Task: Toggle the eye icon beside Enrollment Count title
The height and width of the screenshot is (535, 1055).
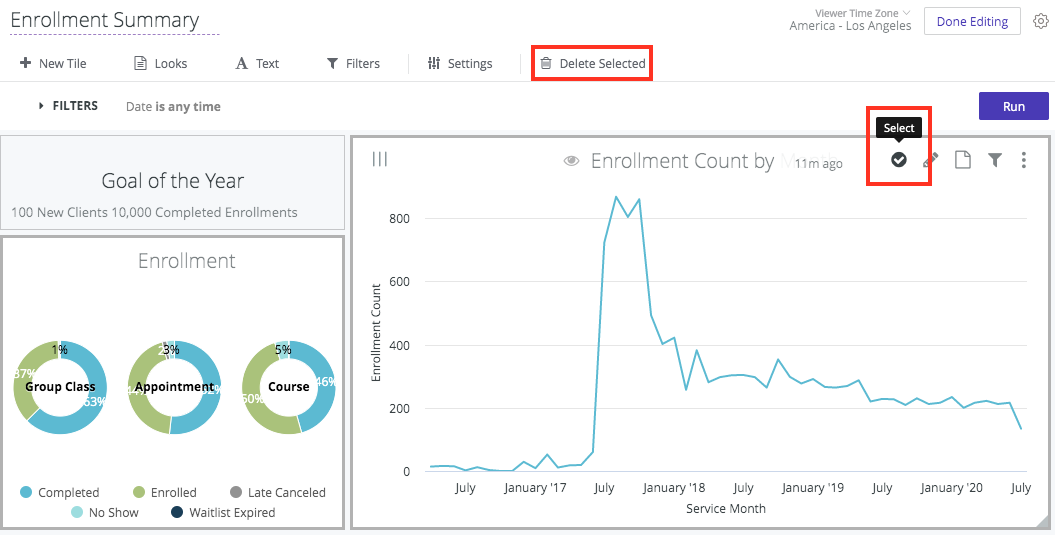Action: point(572,161)
